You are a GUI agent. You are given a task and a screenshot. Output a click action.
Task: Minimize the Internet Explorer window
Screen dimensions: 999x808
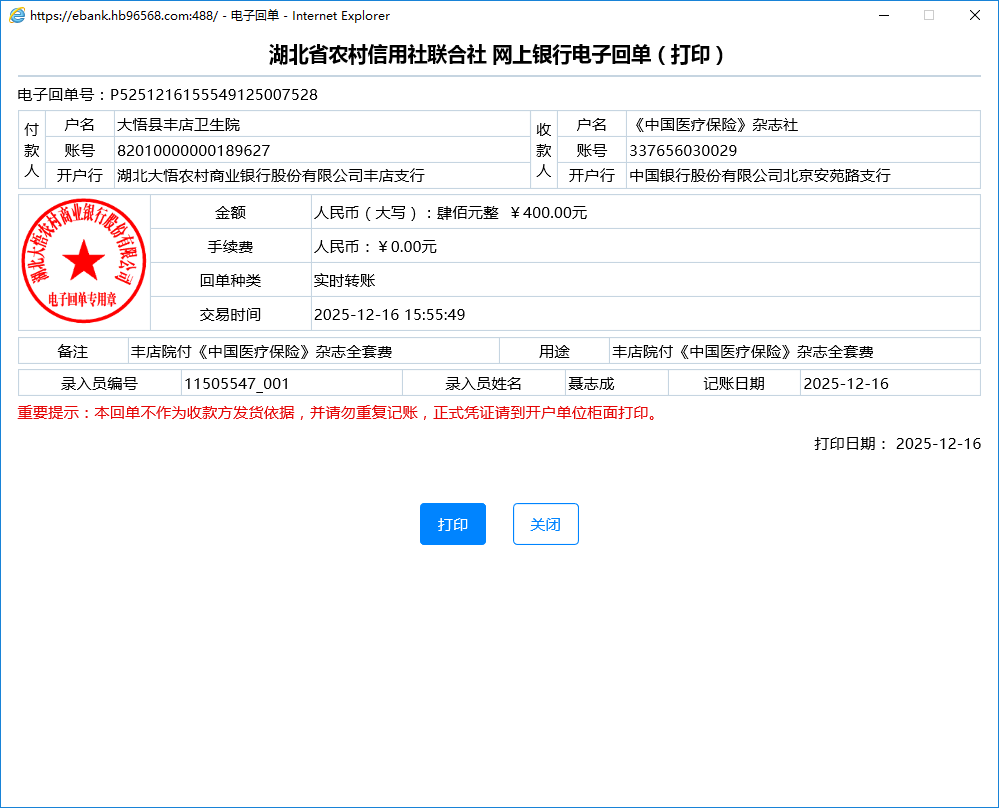[882, 16]
